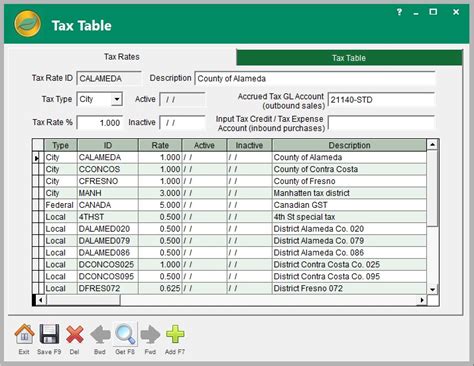Screen dimensions: 474x366
Task: Click District Alameda Co. 079 description
Action: click(x=349, y=241)
